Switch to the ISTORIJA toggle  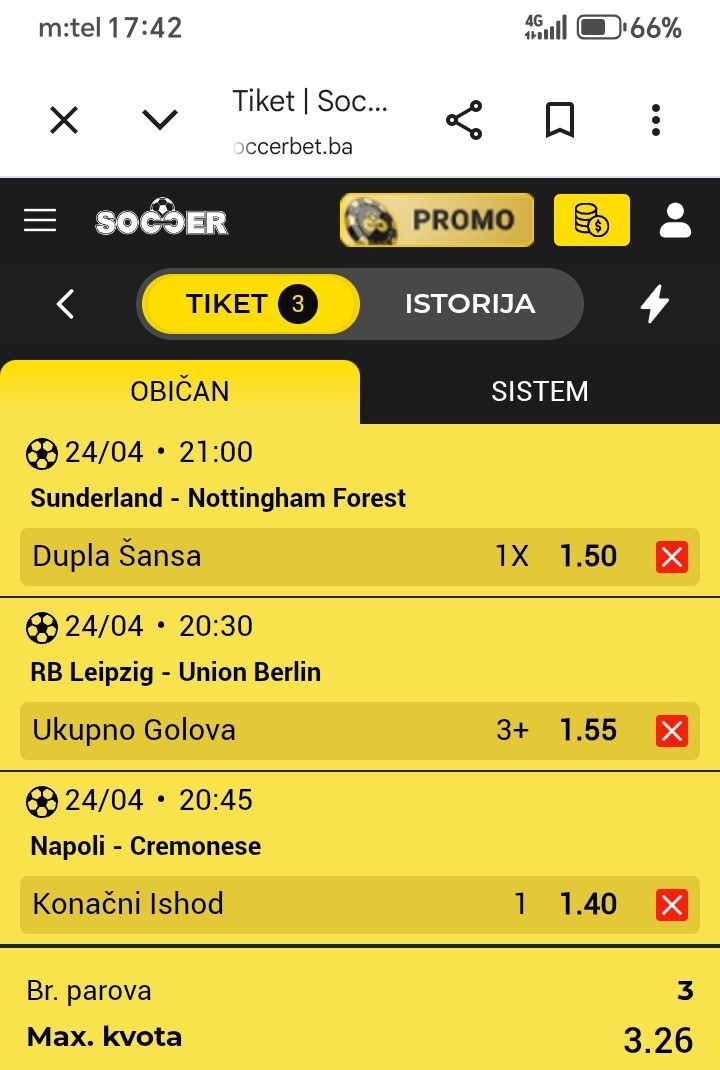(x=469, y=304)
